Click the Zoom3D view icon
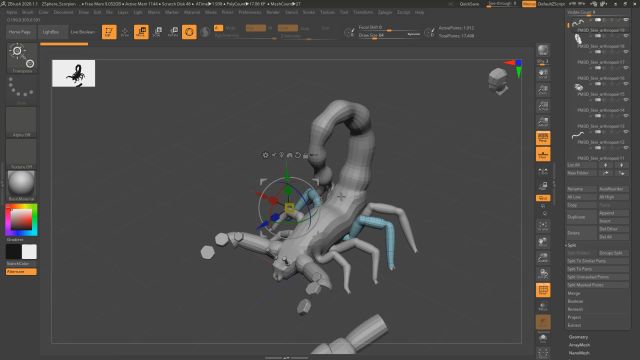This screenshot has height=360, width=640. pyautogui.click(x=543, y=258)
